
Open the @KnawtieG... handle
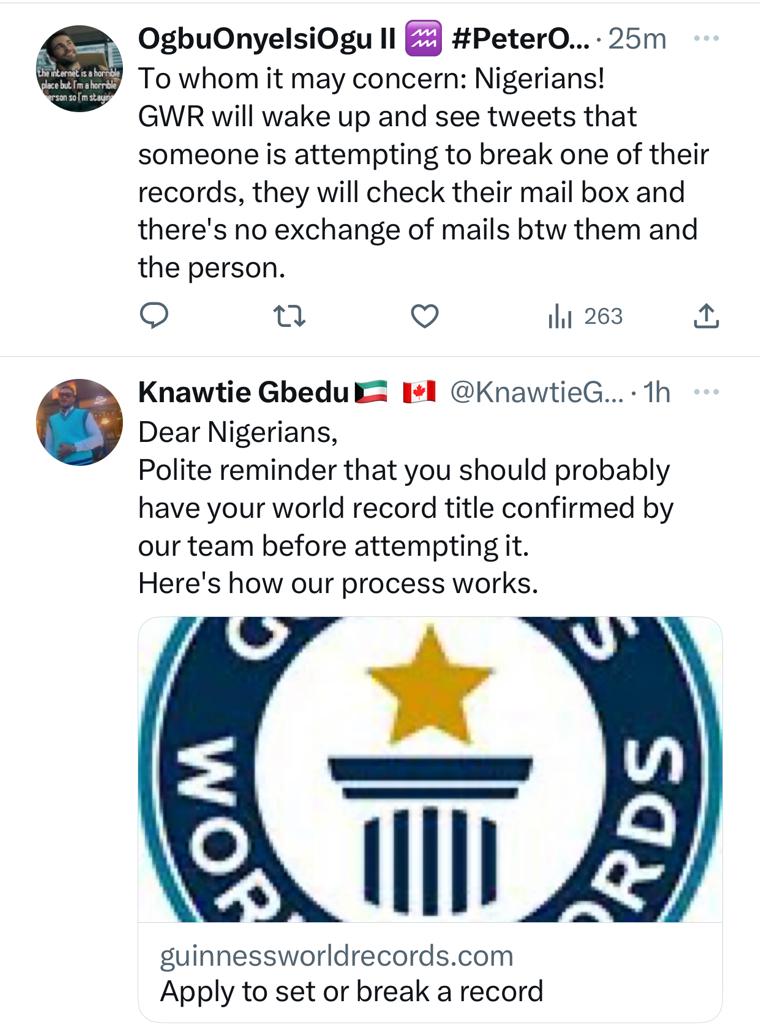pos(537,392)
